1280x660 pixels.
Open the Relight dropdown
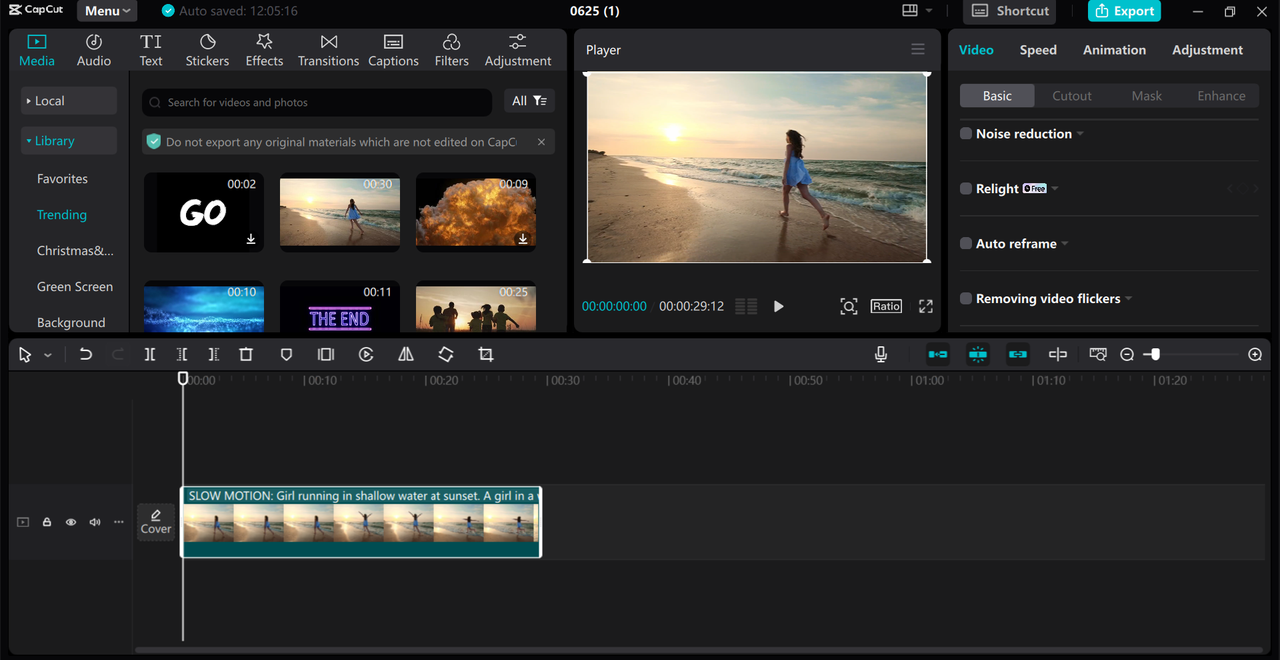[1054, 188]
